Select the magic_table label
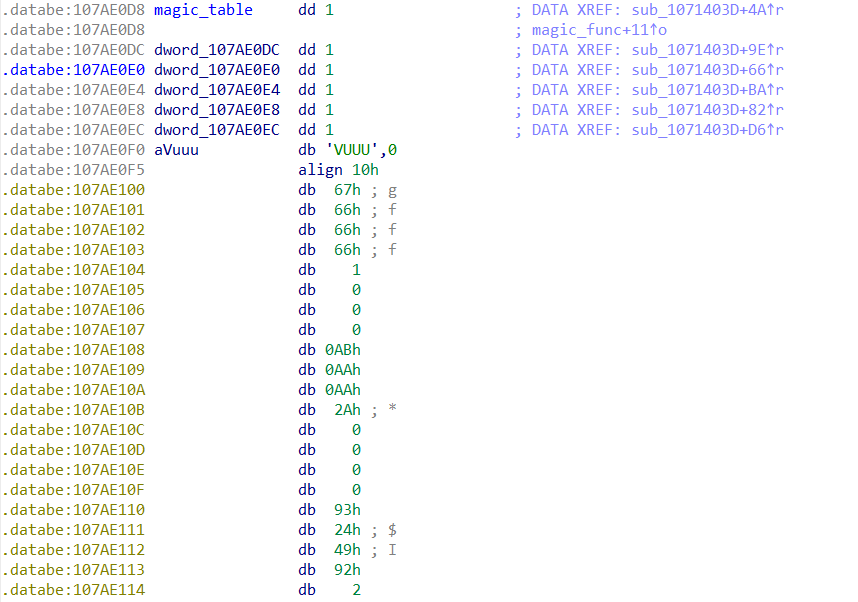The image size is (858, 602). coord(203,10)
